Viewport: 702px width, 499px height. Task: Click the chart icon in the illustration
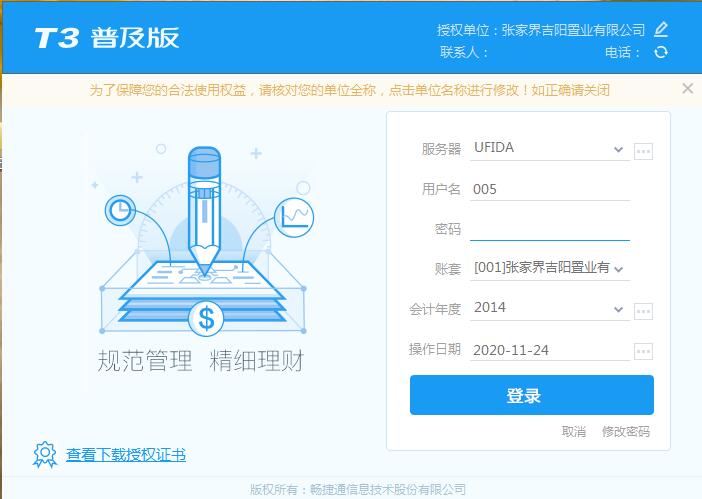(294, 218)
